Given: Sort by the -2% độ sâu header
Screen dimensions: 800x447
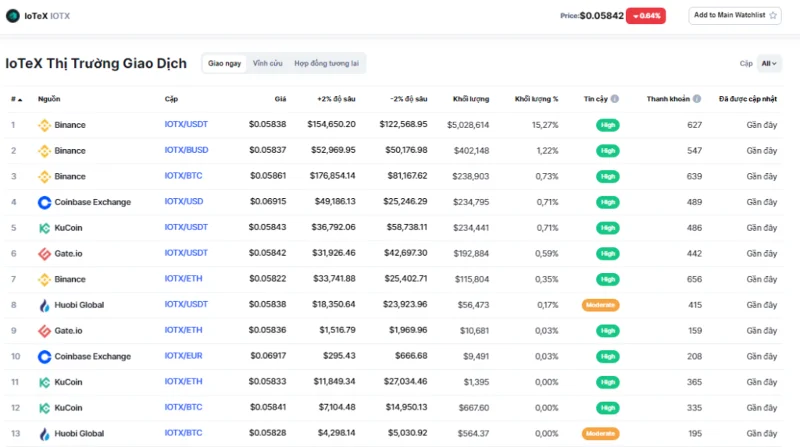Looking at the screenshot, I should click(409, 98).
